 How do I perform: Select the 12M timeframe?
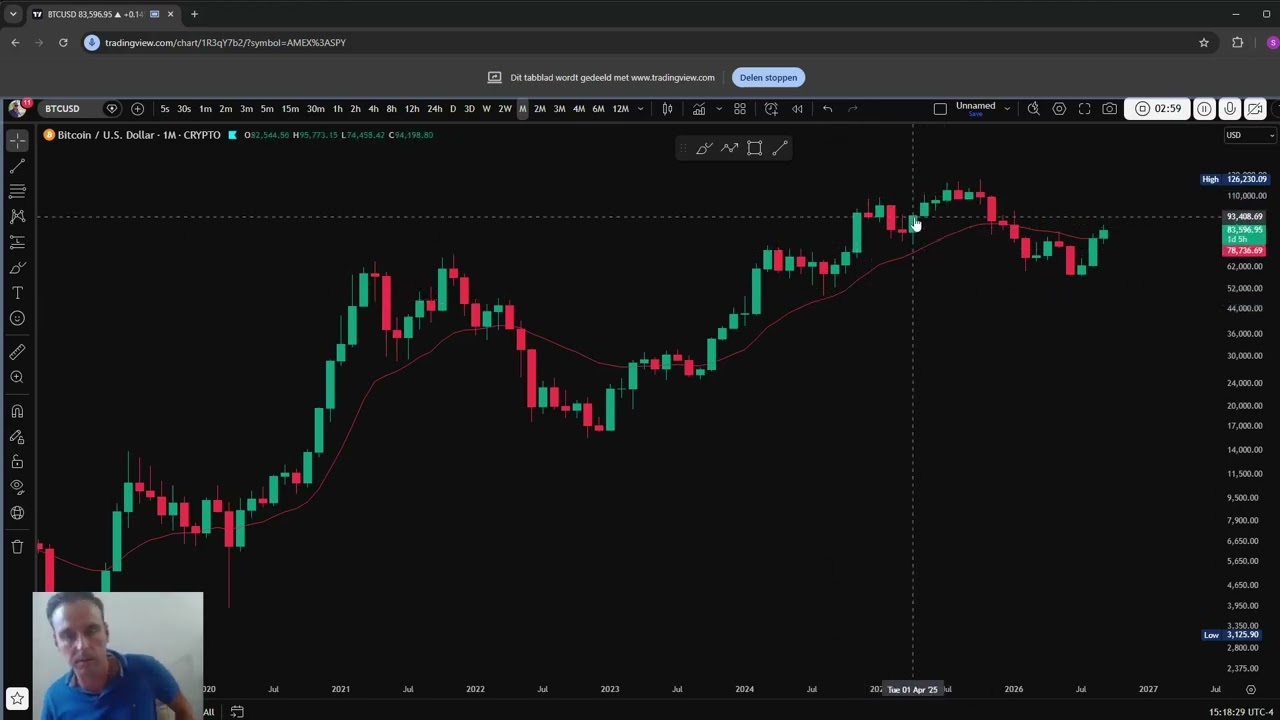pyautogui.click(x=620, y=109)
